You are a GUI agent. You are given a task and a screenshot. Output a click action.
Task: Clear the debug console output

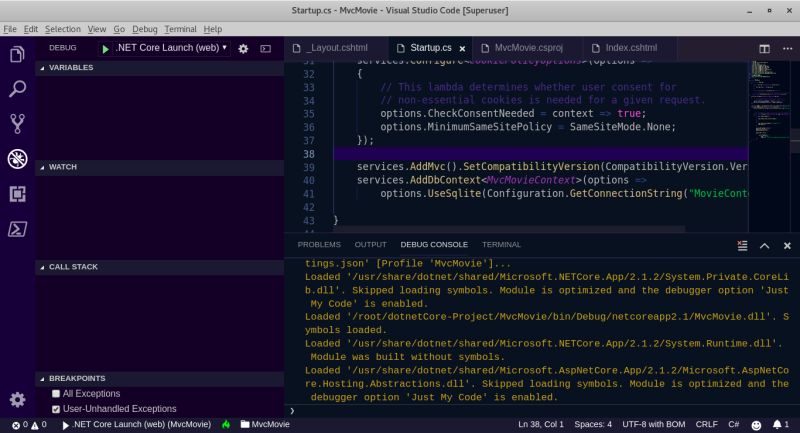(742, 245)
